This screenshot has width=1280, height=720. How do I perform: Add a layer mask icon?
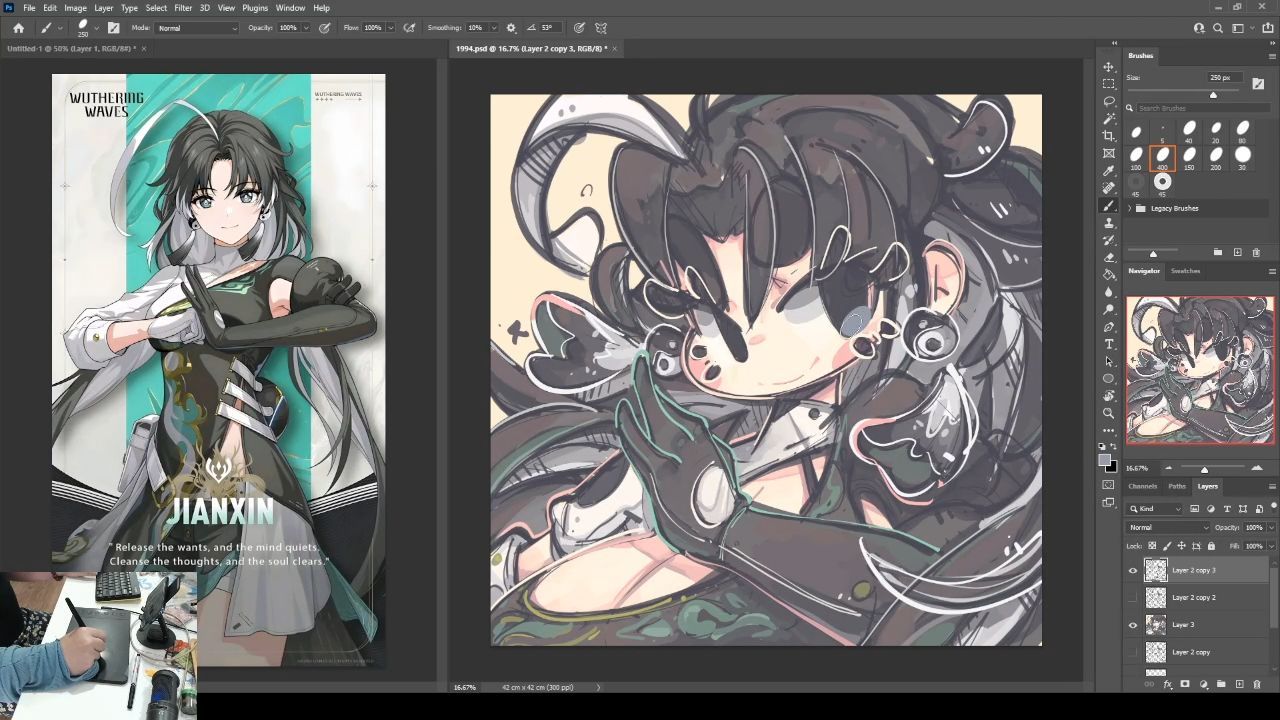[x=1185, y=684]
